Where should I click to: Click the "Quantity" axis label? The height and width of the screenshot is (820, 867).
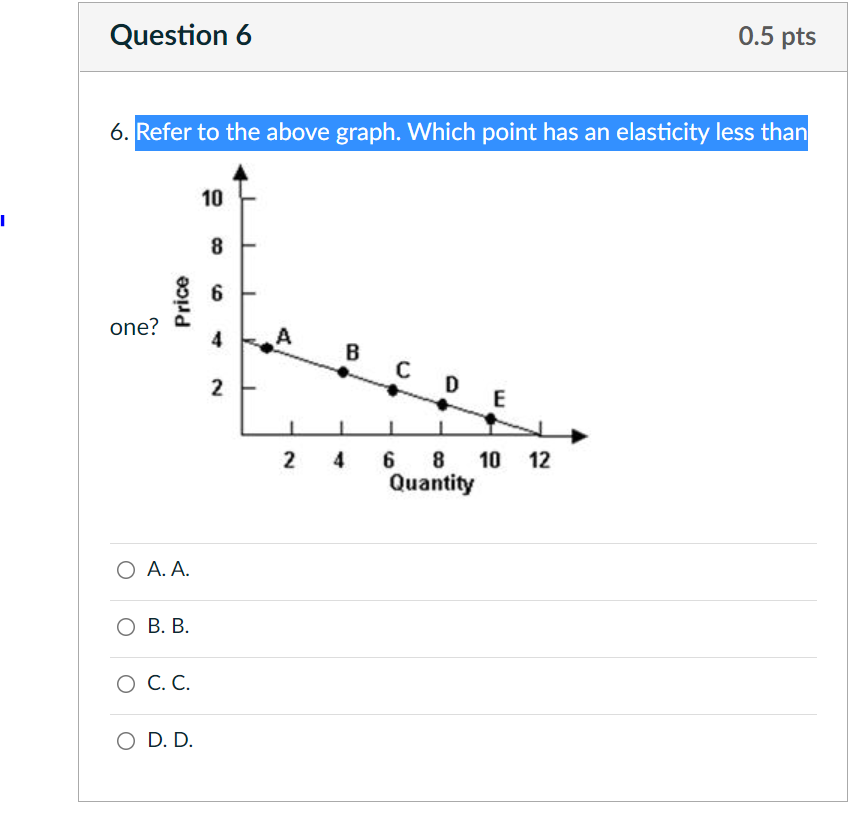tap(431, 484)
